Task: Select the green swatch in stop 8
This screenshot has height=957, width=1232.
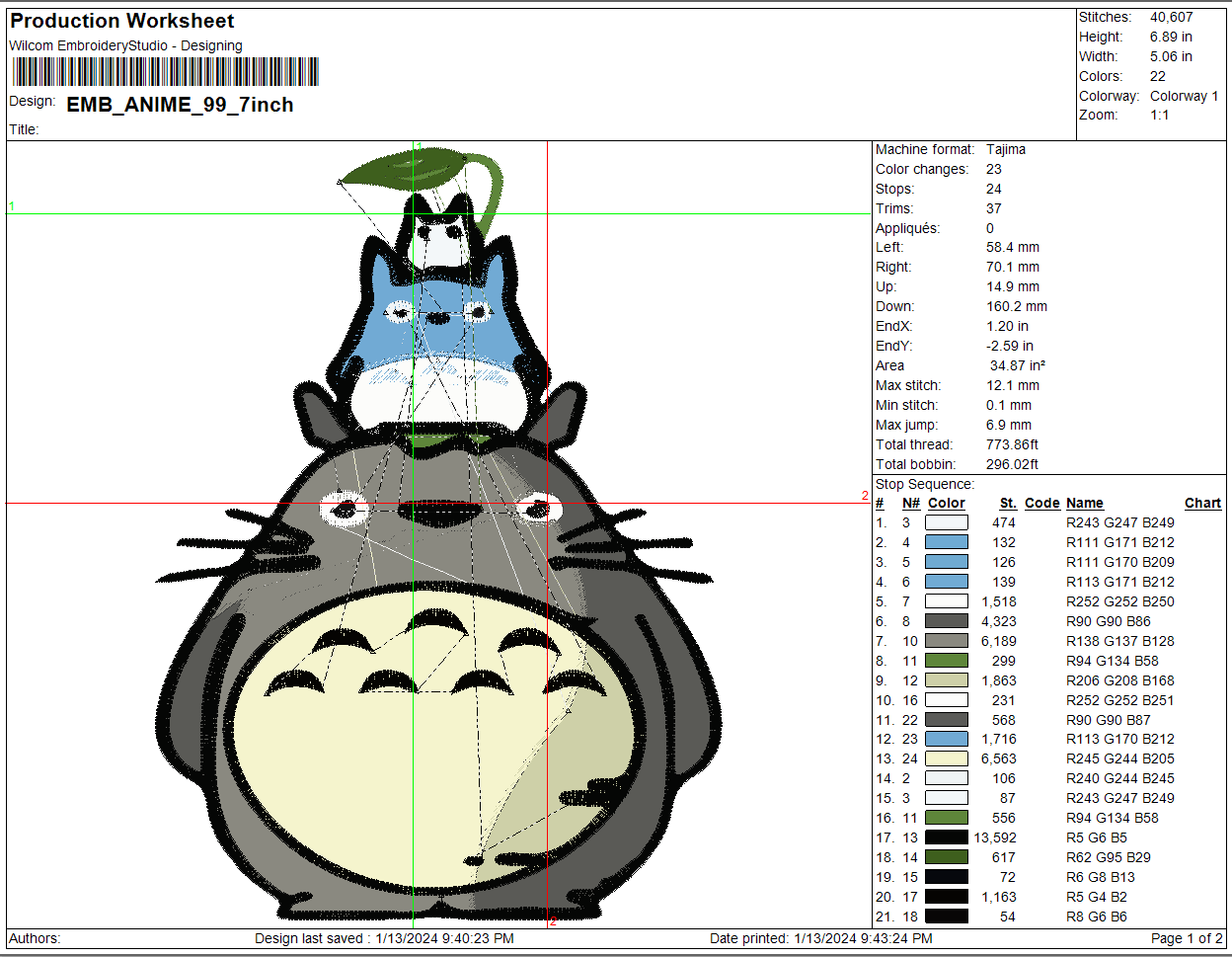Action: click(946, 661)
